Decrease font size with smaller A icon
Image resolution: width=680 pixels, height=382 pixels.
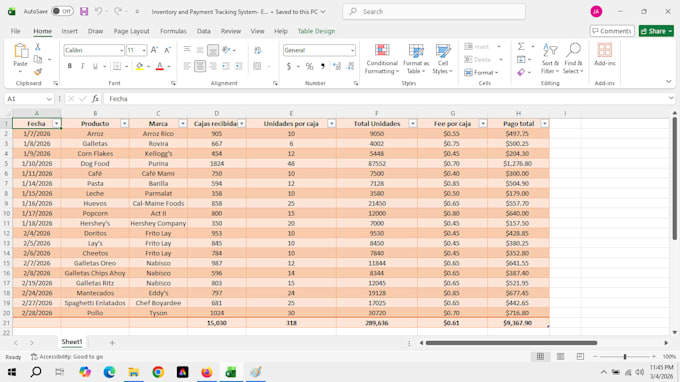point(167,50)
